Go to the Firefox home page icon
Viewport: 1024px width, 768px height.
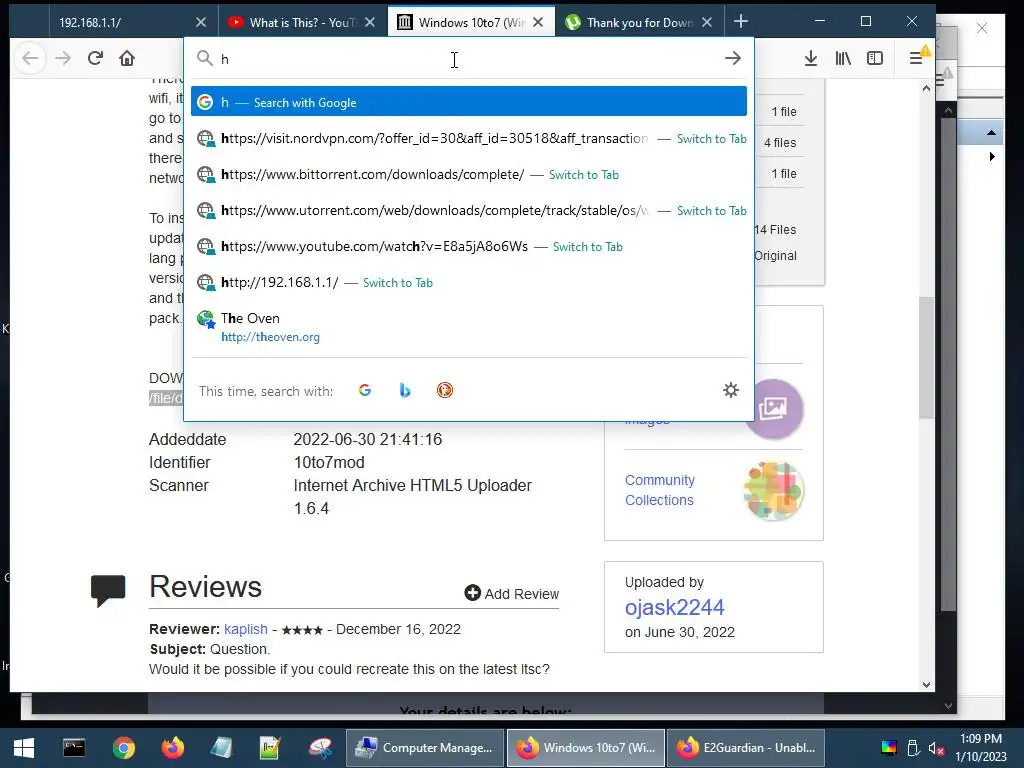point(127,58)
